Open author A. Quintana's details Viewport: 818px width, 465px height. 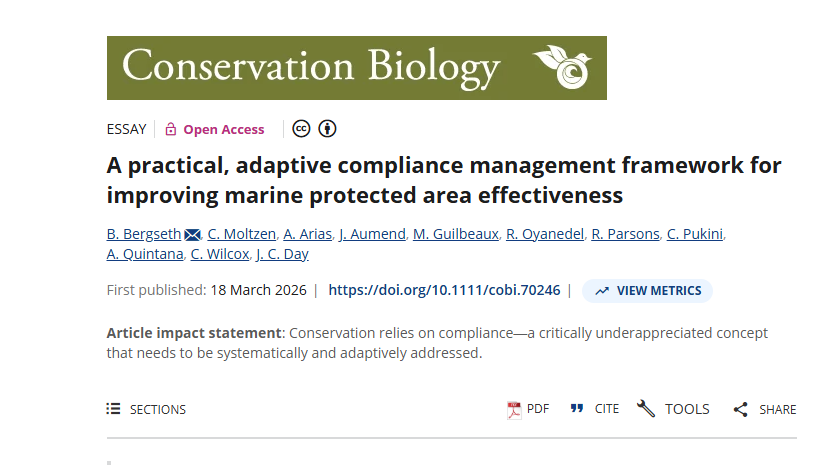(144, 254)
